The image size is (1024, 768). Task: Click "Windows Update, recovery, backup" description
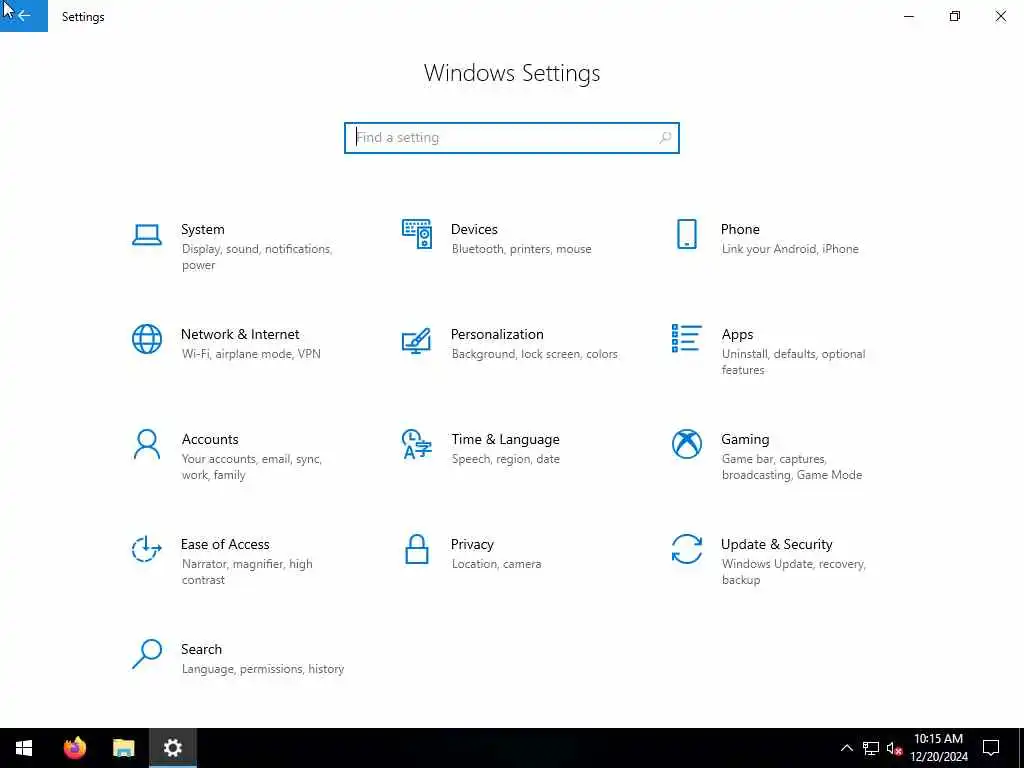(793, 572)
